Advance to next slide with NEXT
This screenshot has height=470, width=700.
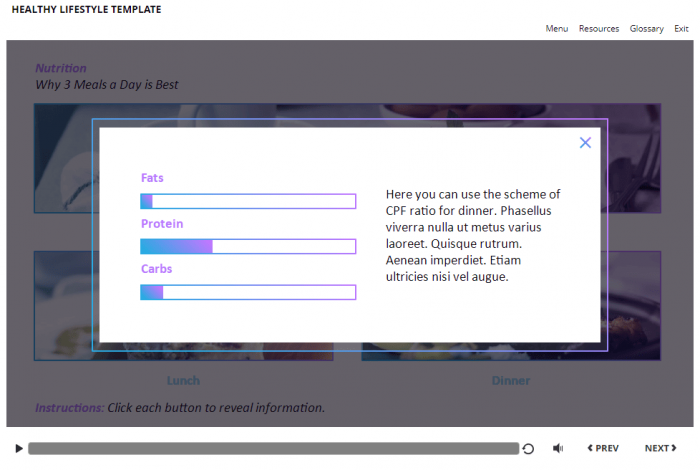tap(660, 449)
